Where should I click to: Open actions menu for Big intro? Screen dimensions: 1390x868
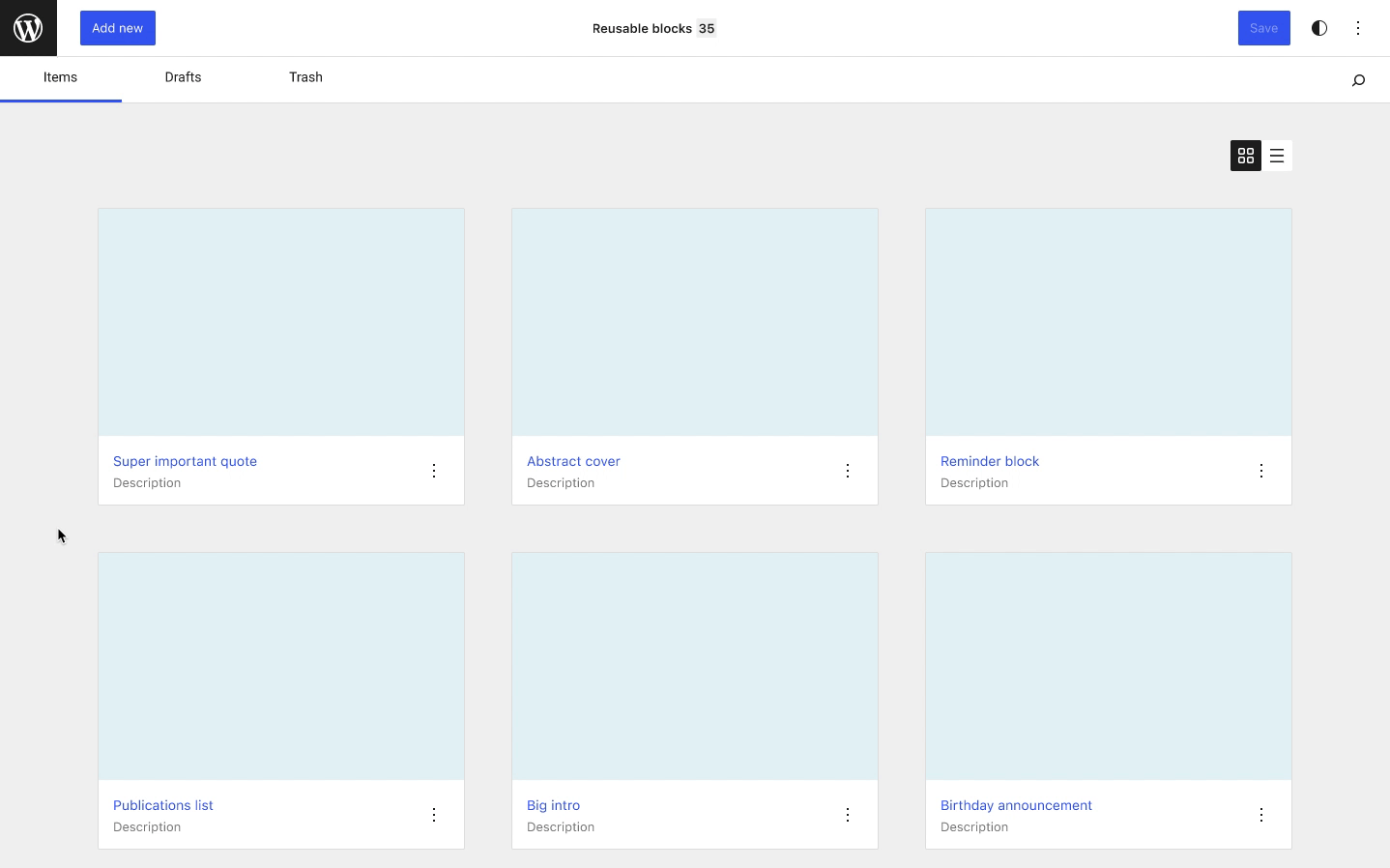848,815
